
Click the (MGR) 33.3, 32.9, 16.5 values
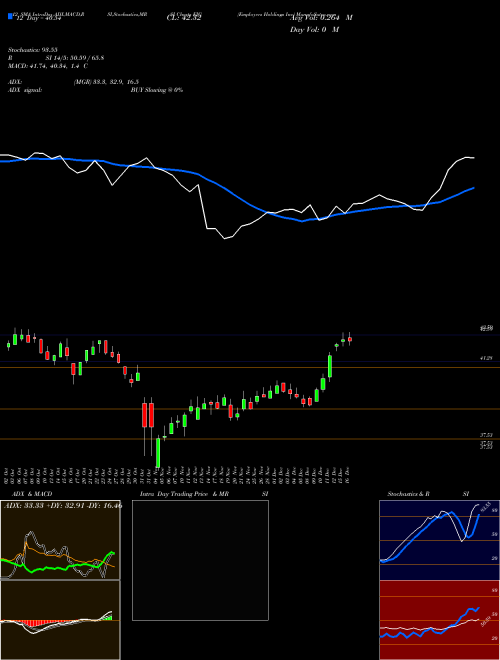(106, 82)
